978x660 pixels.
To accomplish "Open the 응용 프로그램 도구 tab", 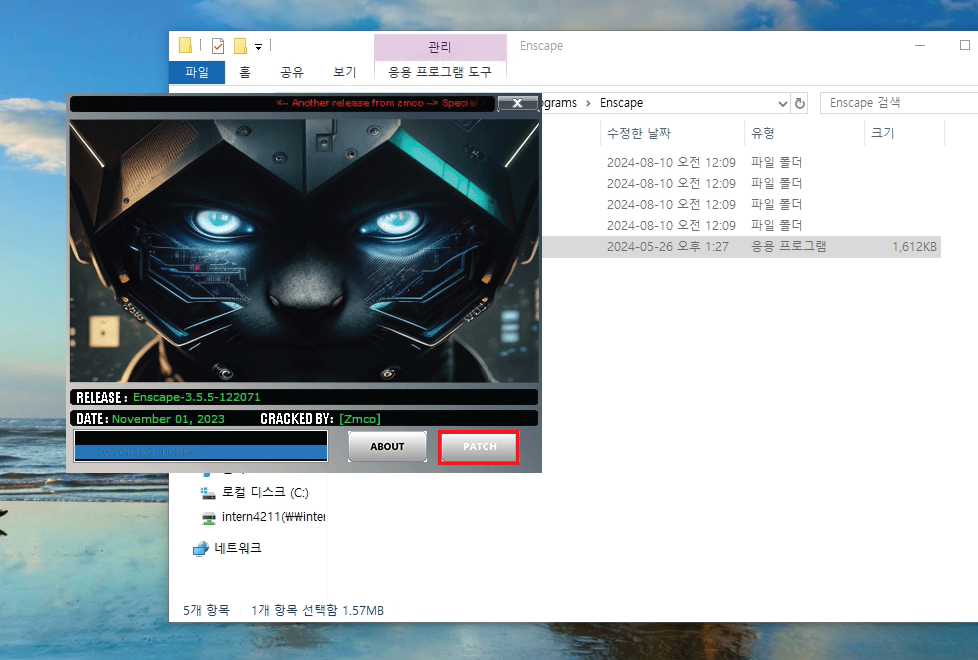I will pos(440,72).
